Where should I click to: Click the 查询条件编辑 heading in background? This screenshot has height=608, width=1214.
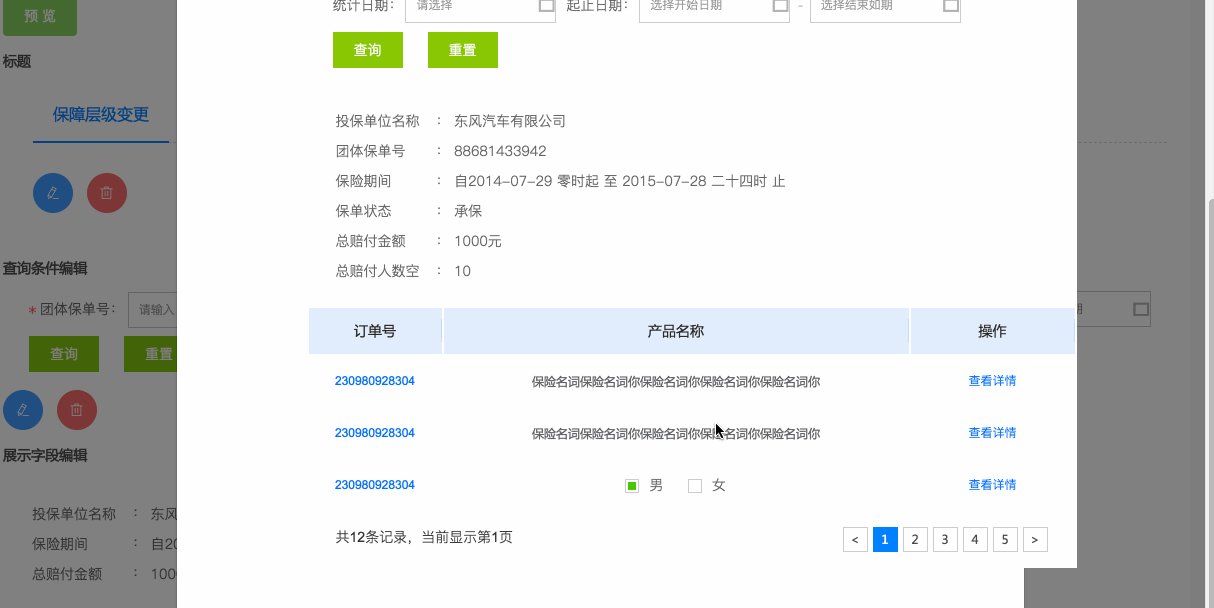pos(45,268)
